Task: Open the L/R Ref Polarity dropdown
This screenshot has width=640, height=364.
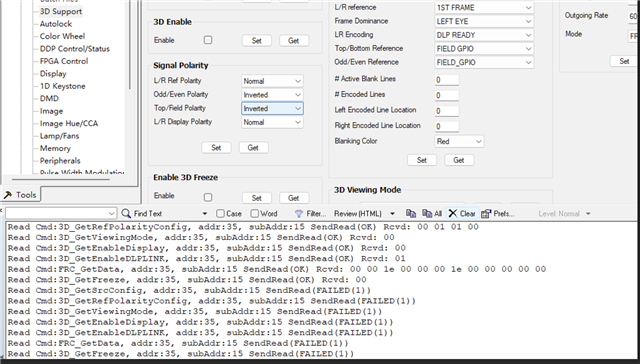Action: pos(272,81)
